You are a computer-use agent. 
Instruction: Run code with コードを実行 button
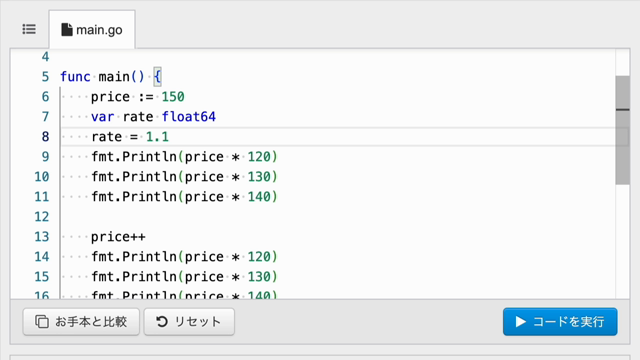point(560,322)
